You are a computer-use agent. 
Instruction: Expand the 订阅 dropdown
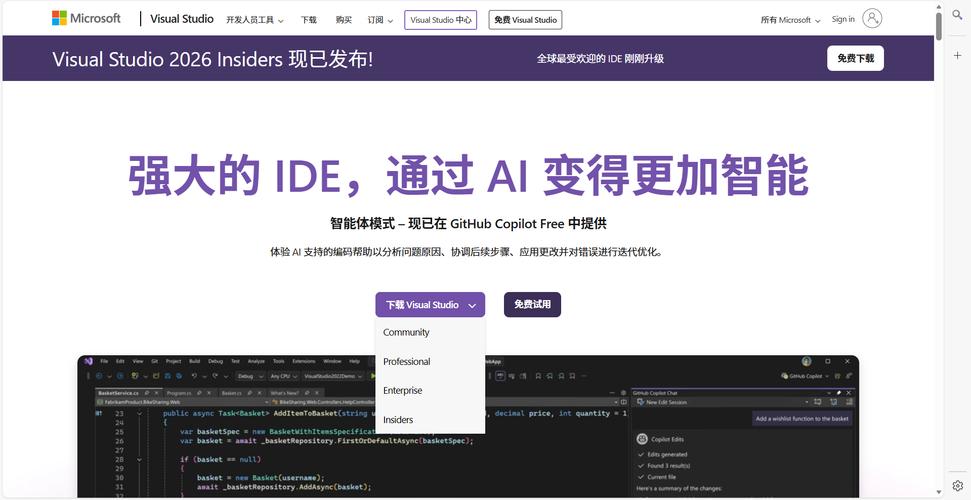(x=380, y=20)
